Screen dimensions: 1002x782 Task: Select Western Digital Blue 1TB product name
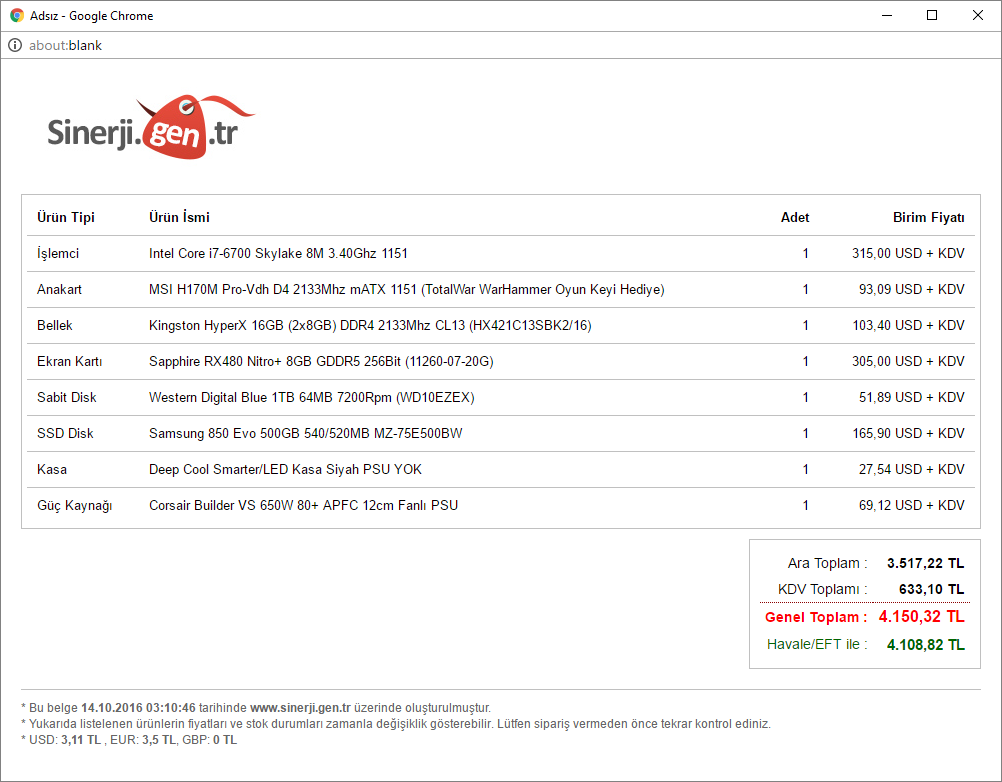pos(311,397)
